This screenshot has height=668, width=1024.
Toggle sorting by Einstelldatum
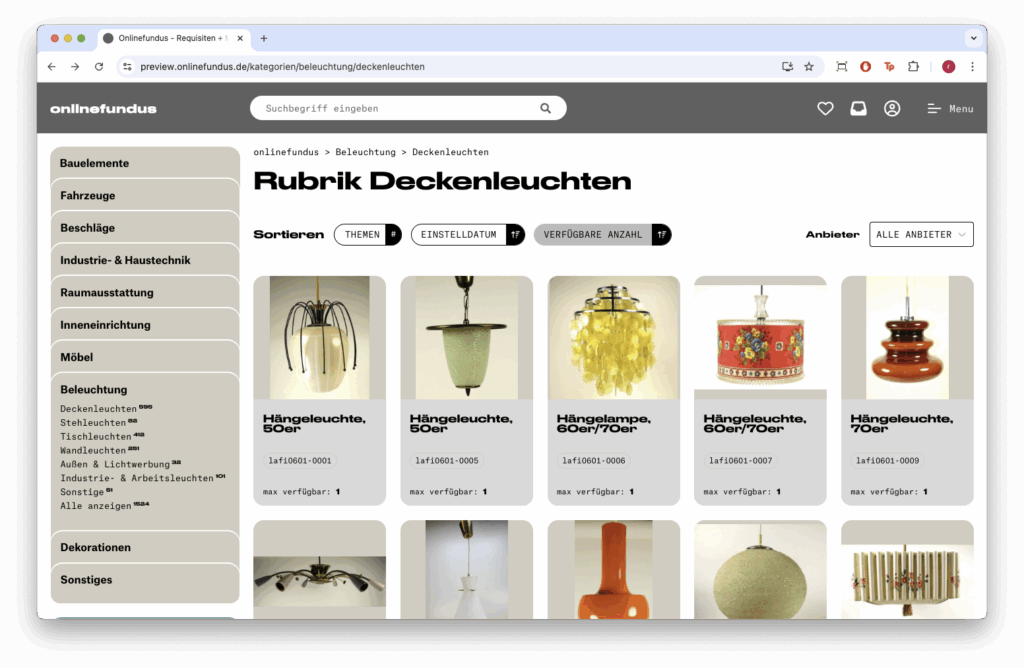(x=468, y=234)
